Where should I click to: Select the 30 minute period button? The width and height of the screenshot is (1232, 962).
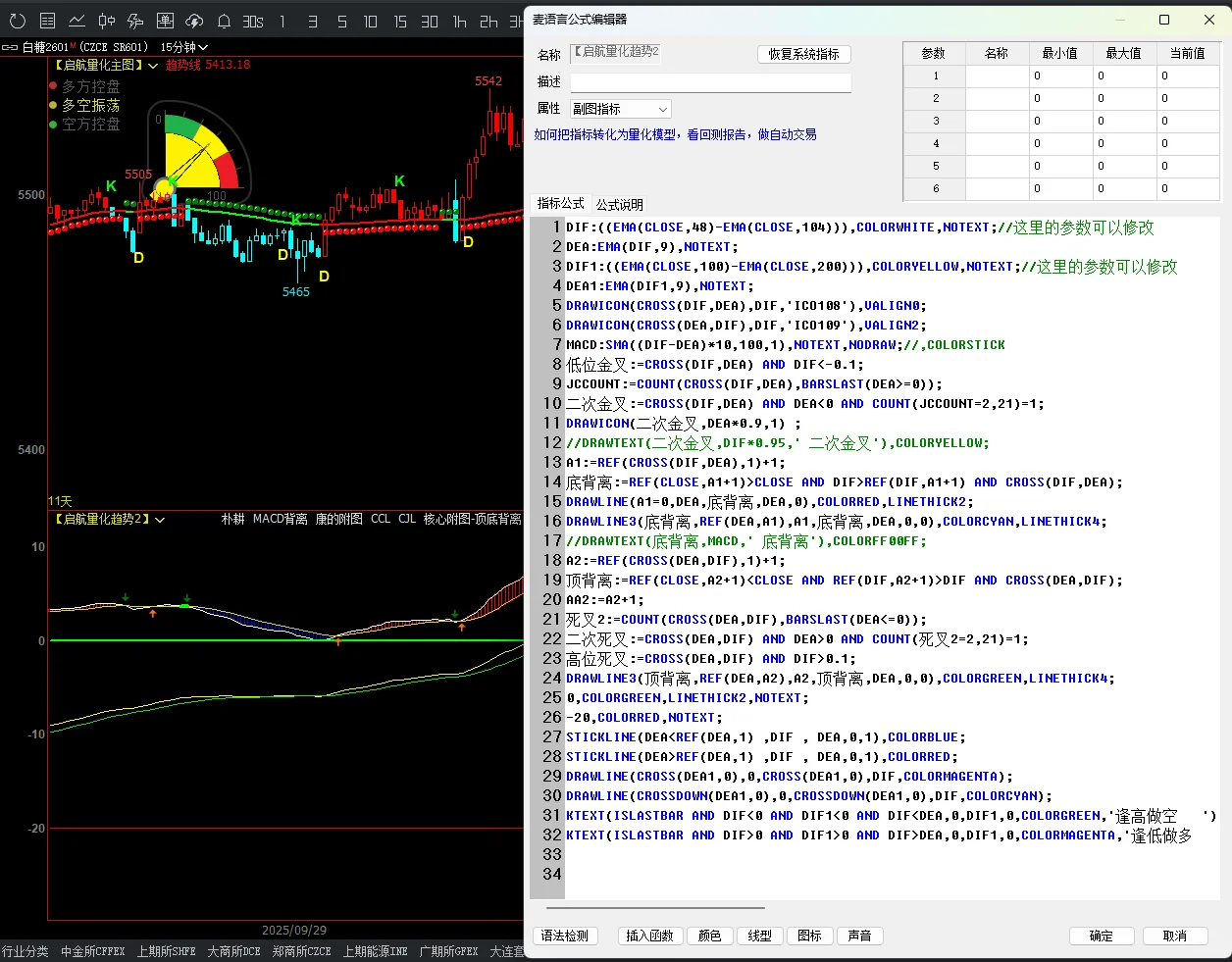(430, 21)
